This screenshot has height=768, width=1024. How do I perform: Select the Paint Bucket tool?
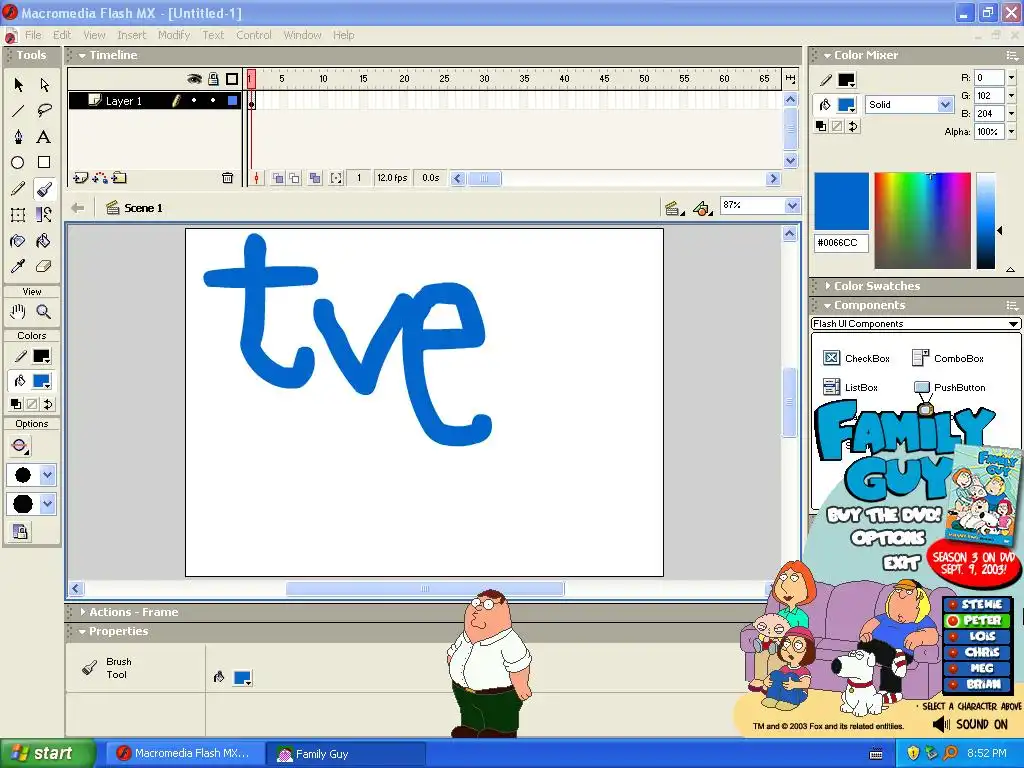coord(44,241)
